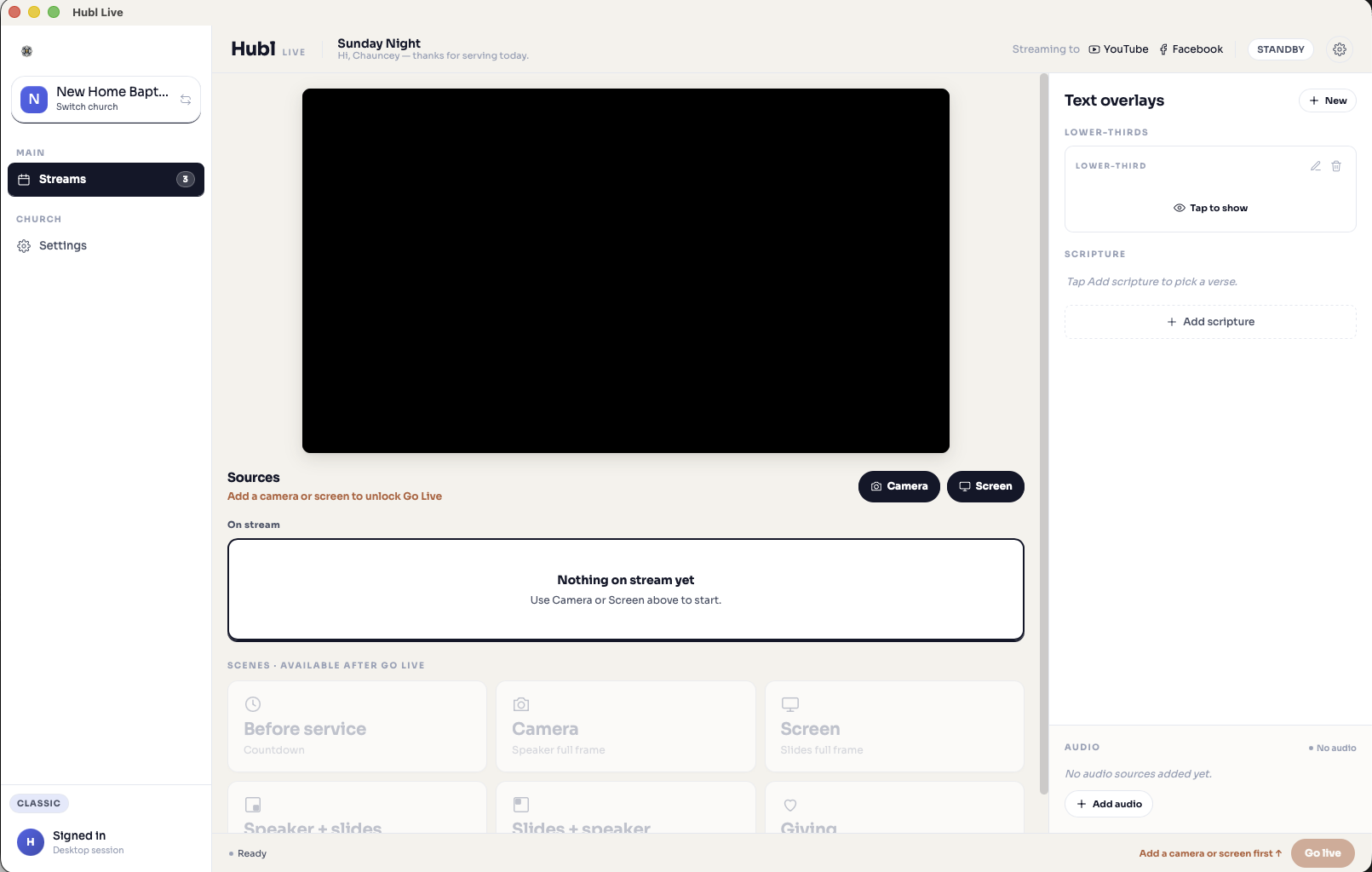
Task: Open stream settings gear in top right
Action: coord(1340,49)
